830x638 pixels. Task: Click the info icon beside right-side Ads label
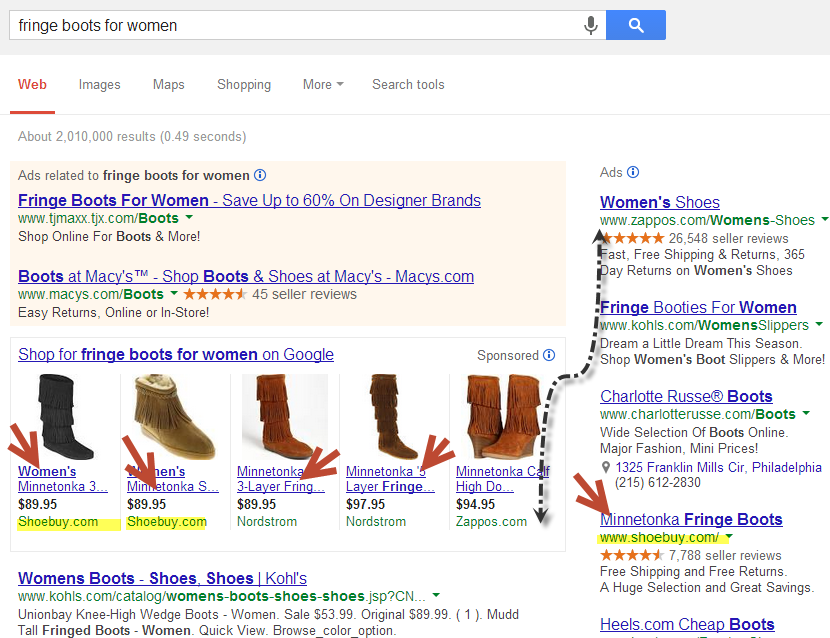[633, 172]
